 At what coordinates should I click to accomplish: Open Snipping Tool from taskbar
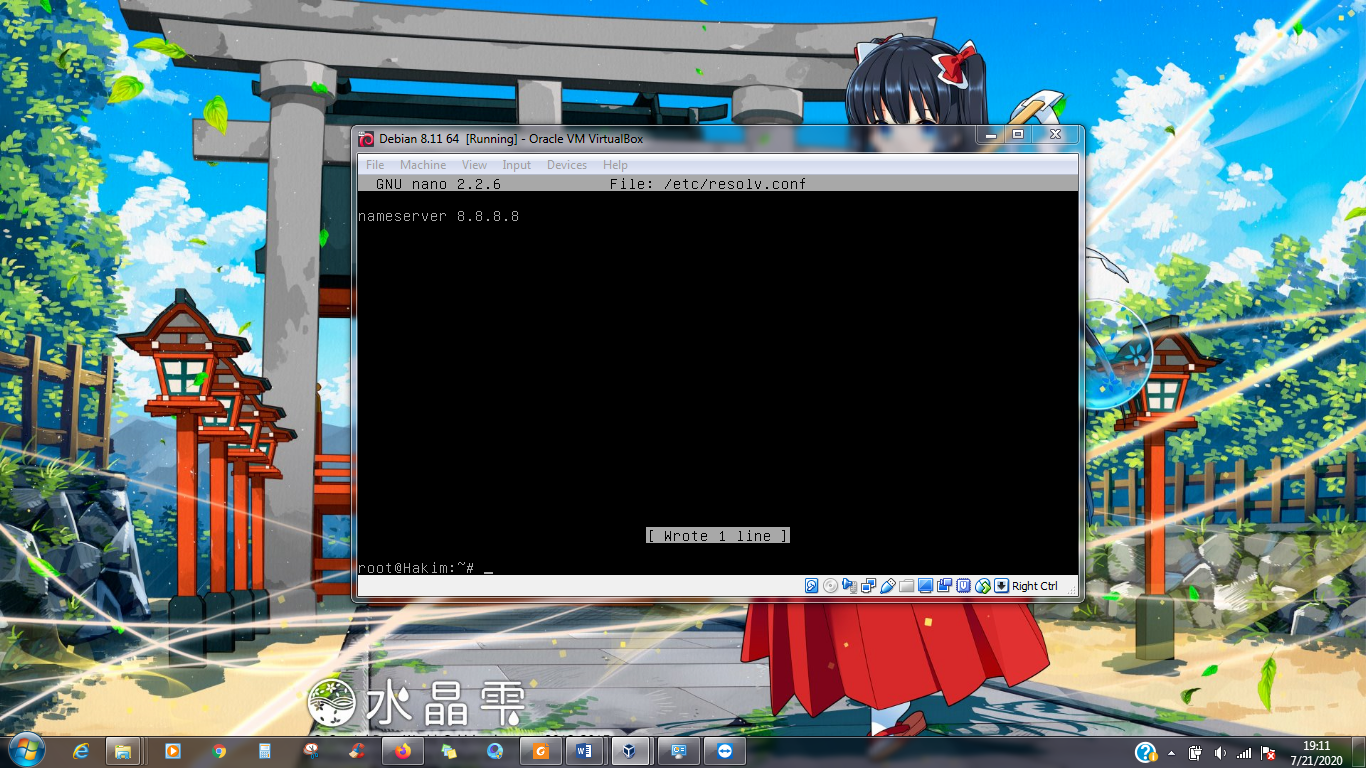click(311, 751)
